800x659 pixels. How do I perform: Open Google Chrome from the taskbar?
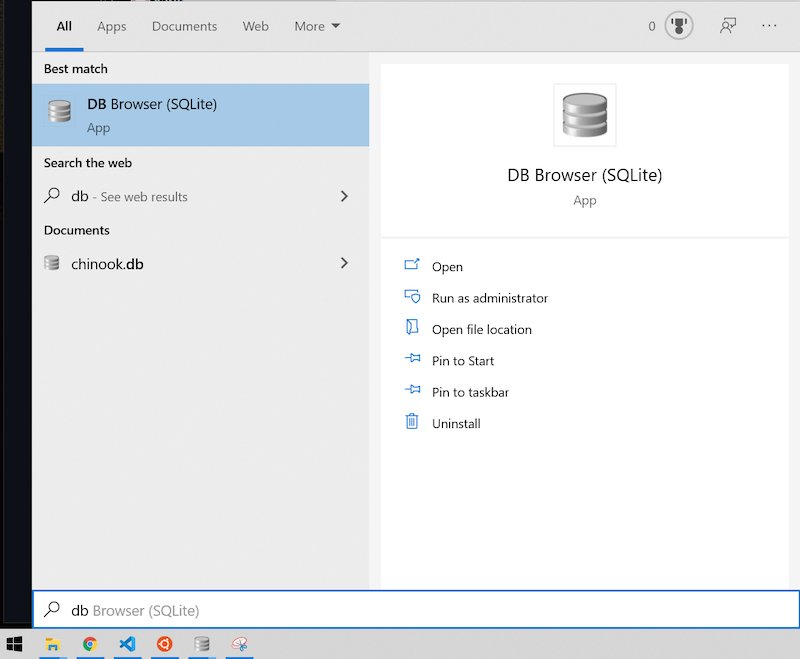coord(90,645)
